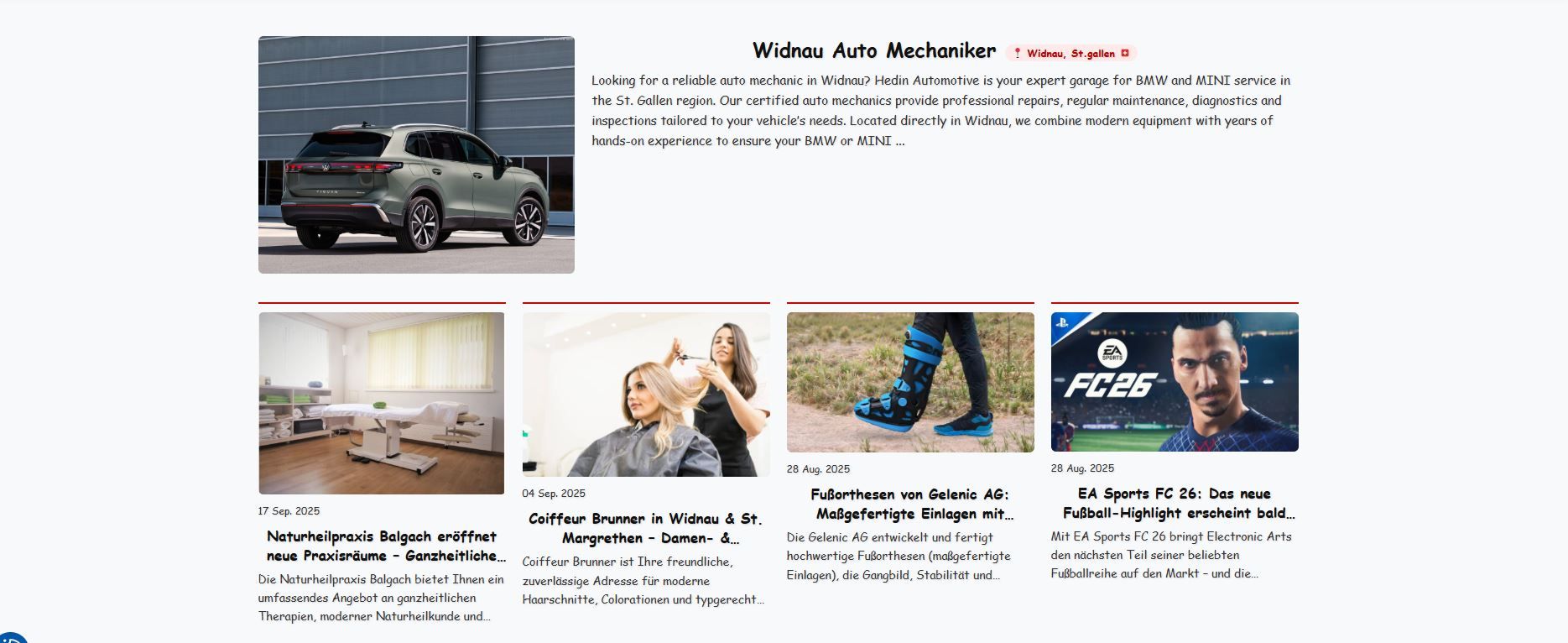Open the green SUV featured image
This screenshot has height=643, width=1568.
tap(416, 154)
